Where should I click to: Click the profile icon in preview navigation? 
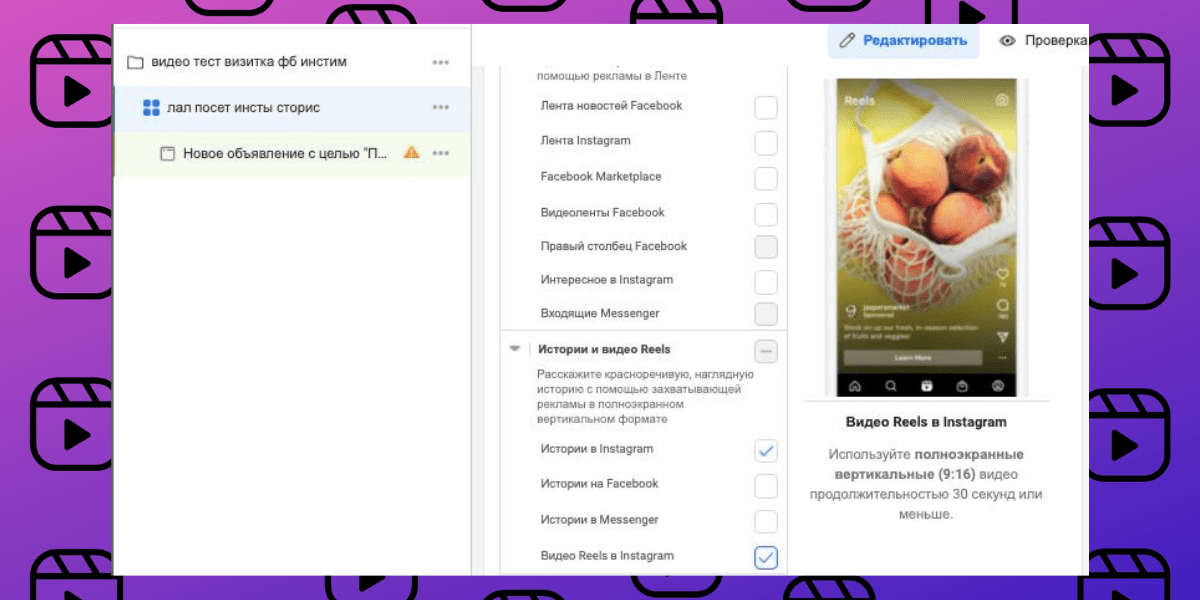tap(997, 385)
